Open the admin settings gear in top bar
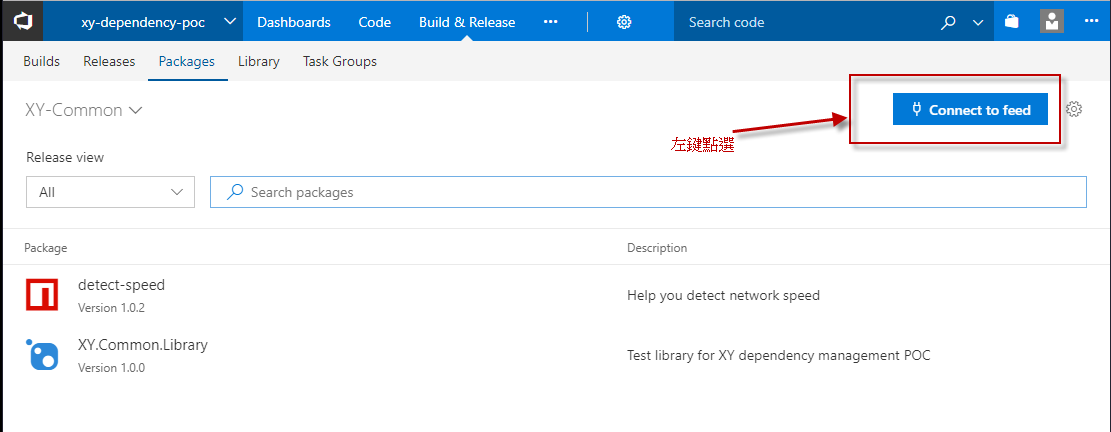1111x432 pixels. click(x=624, y=22)
